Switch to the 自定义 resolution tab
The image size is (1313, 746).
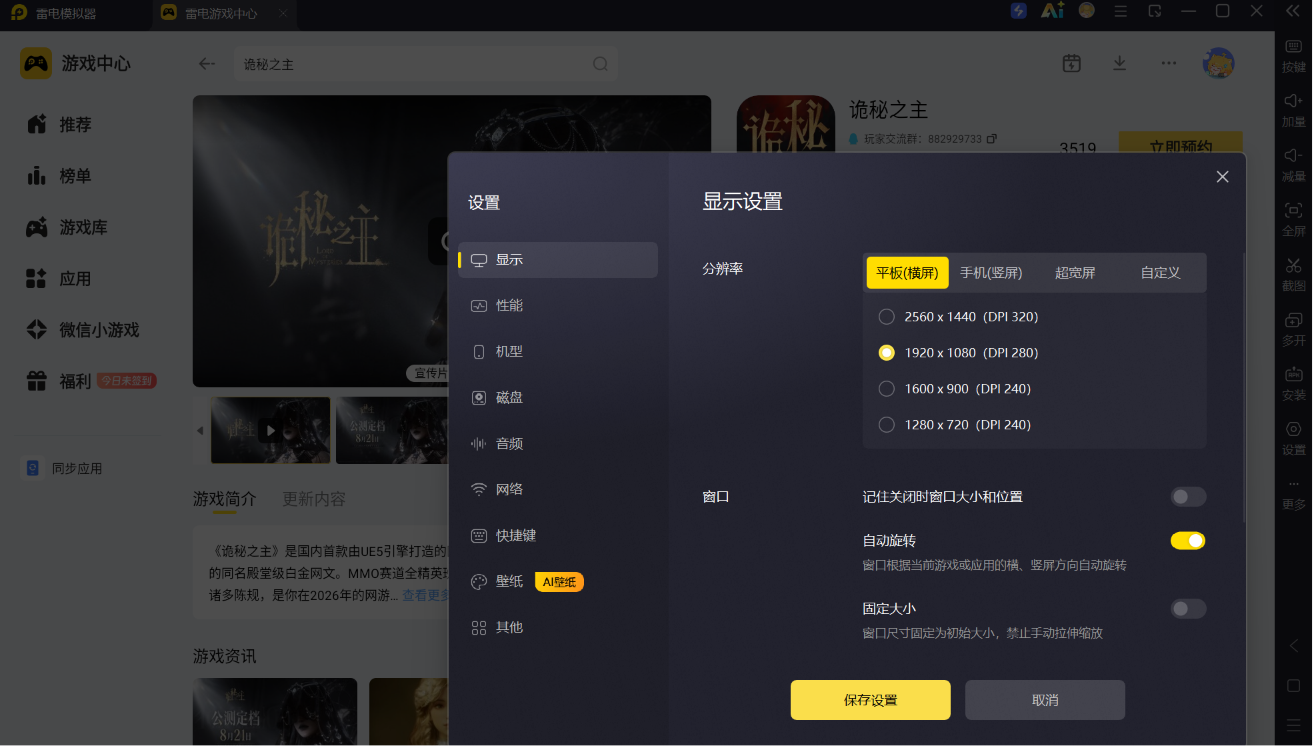point(1160,272)
